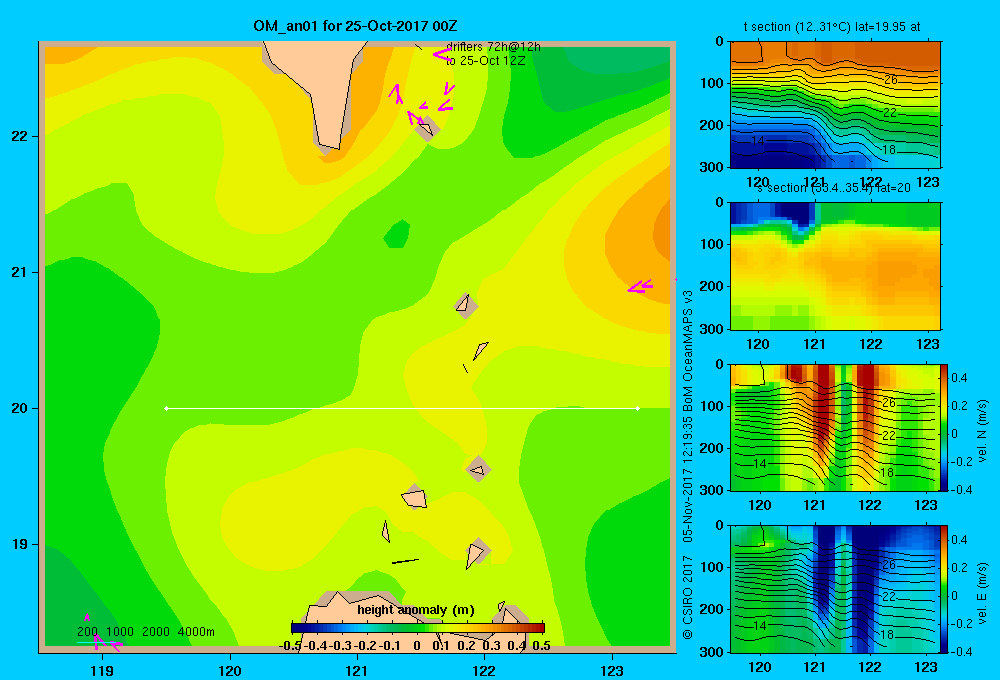The width and height of the screenshot is (1000, 680).
Task: Click contour label 18 in northward velocity section
Action: click(887, 473)
